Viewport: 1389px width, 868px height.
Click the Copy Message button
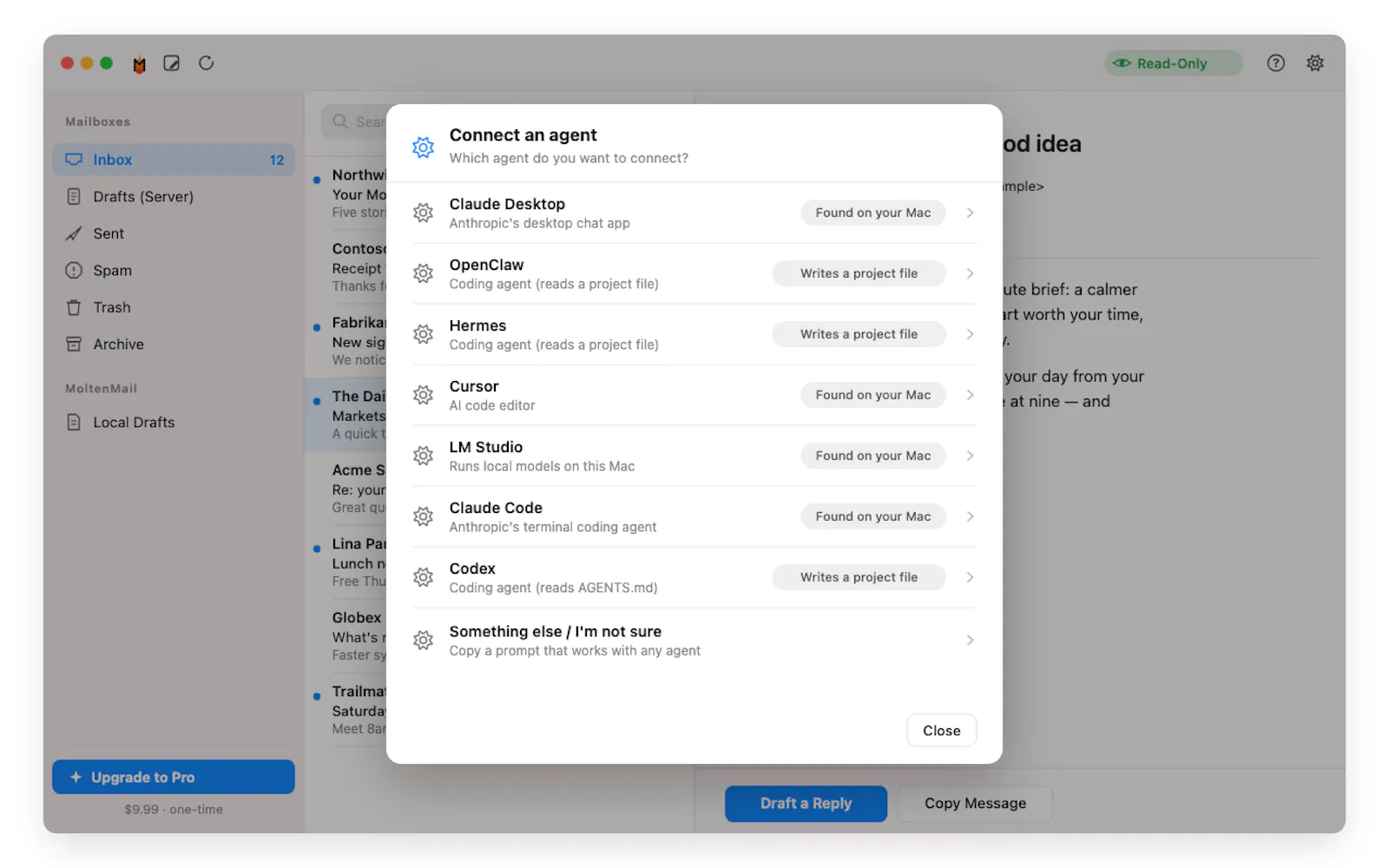(x=975, y=804)
